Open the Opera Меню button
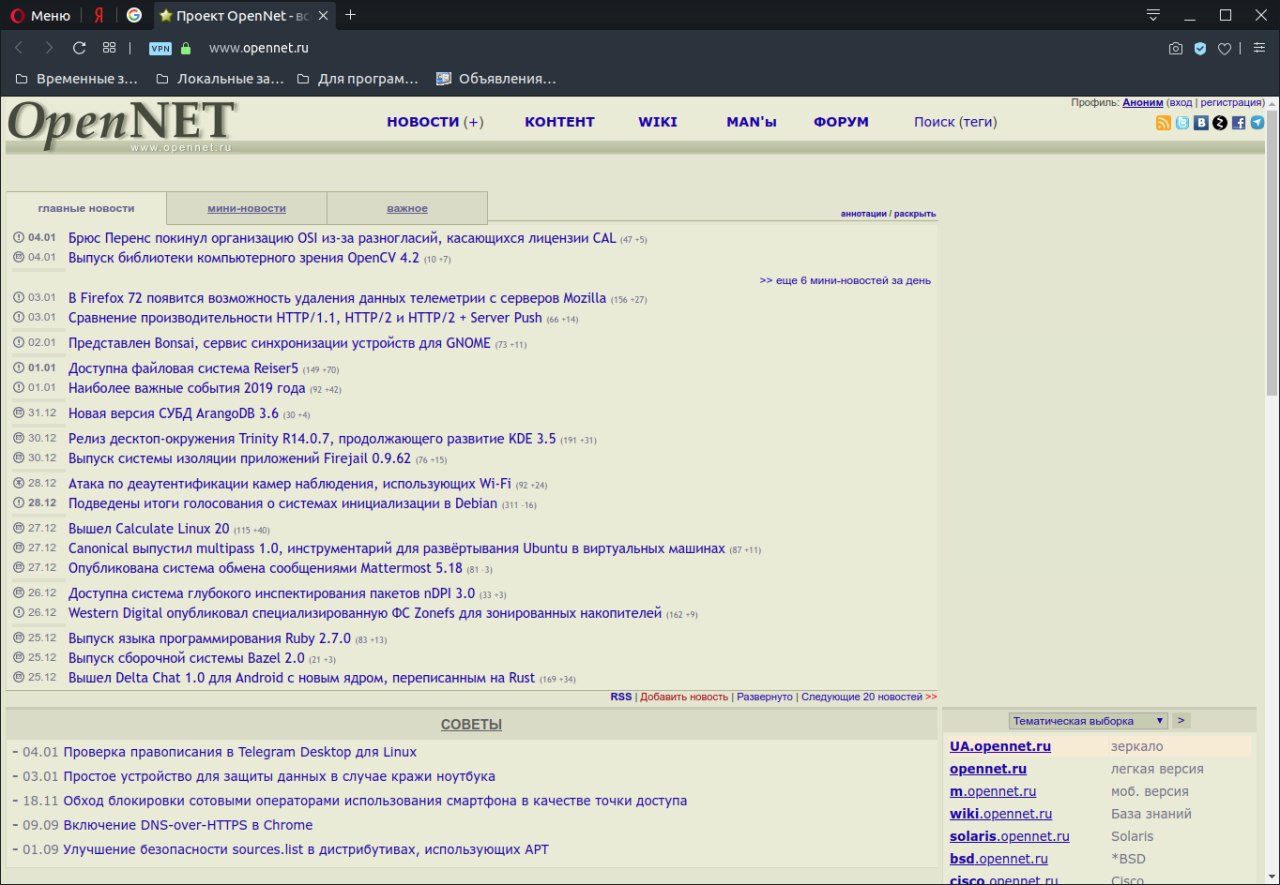 [x=41, y=15]
